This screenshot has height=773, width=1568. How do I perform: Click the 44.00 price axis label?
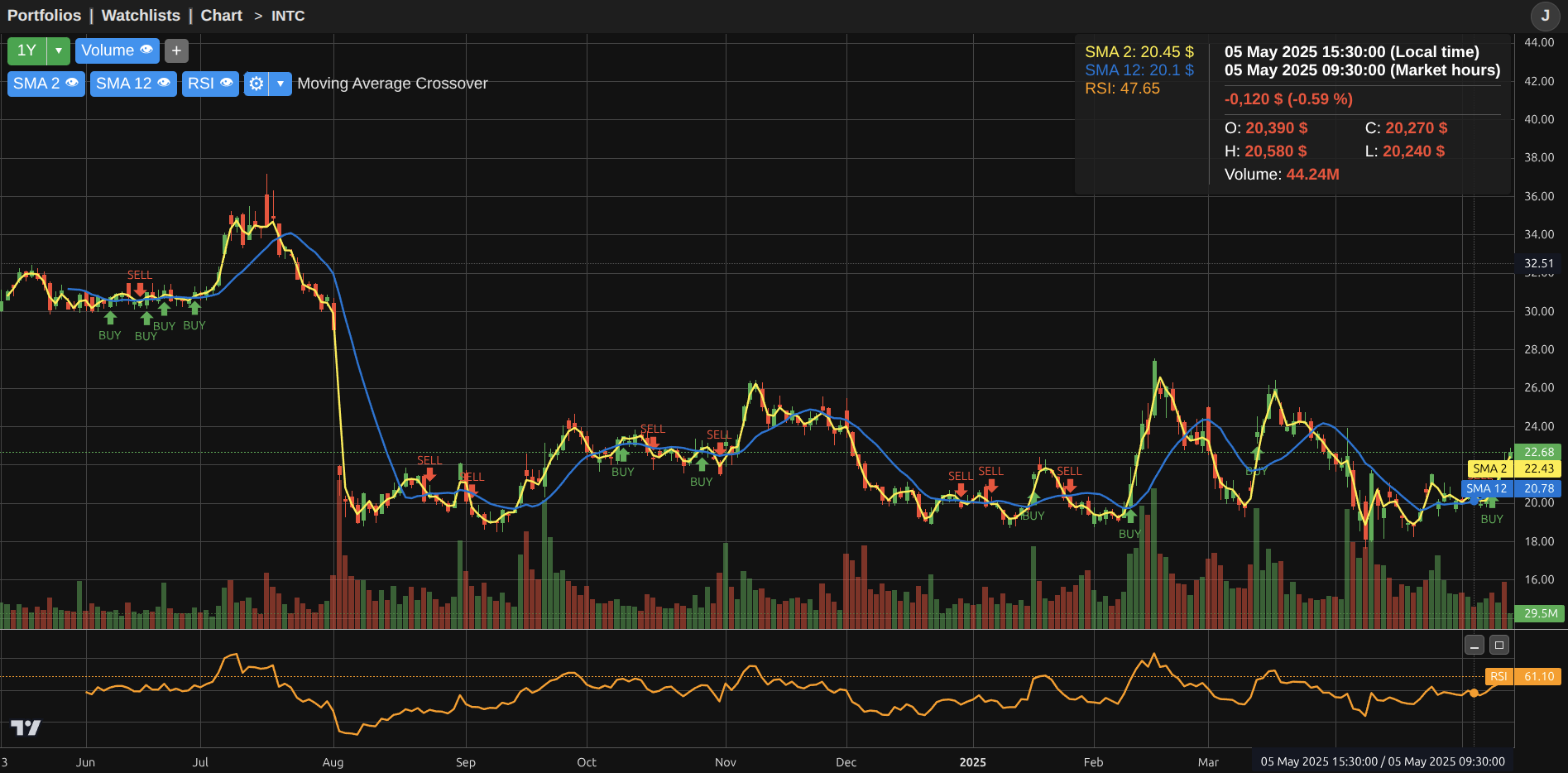(1539, 42)
